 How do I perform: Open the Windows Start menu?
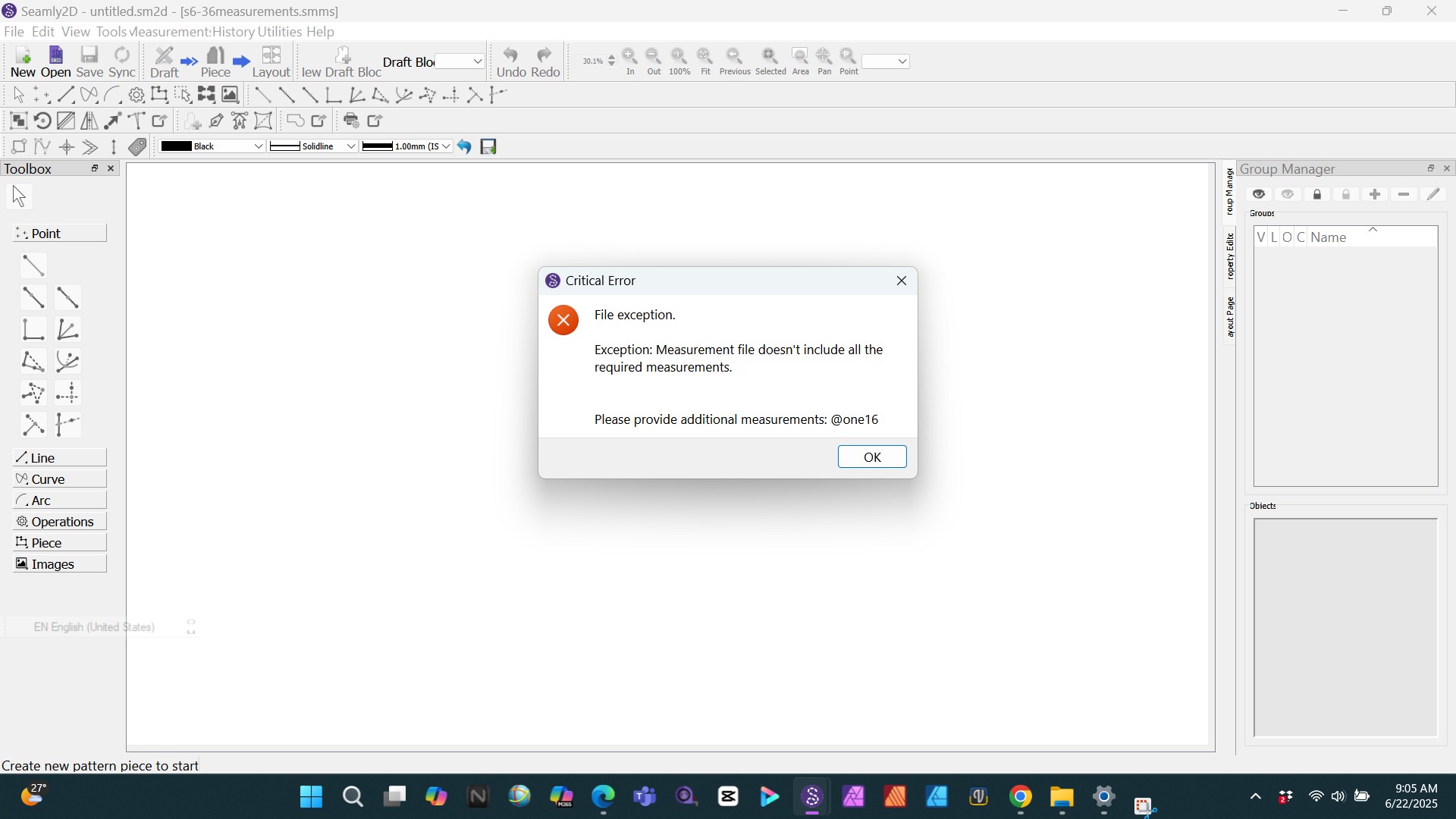pos(311,798)
